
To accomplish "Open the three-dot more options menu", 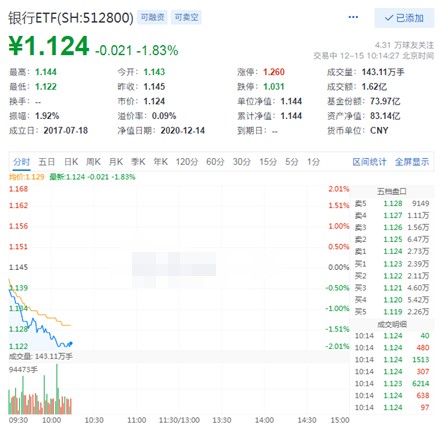I will coord(353,17).
